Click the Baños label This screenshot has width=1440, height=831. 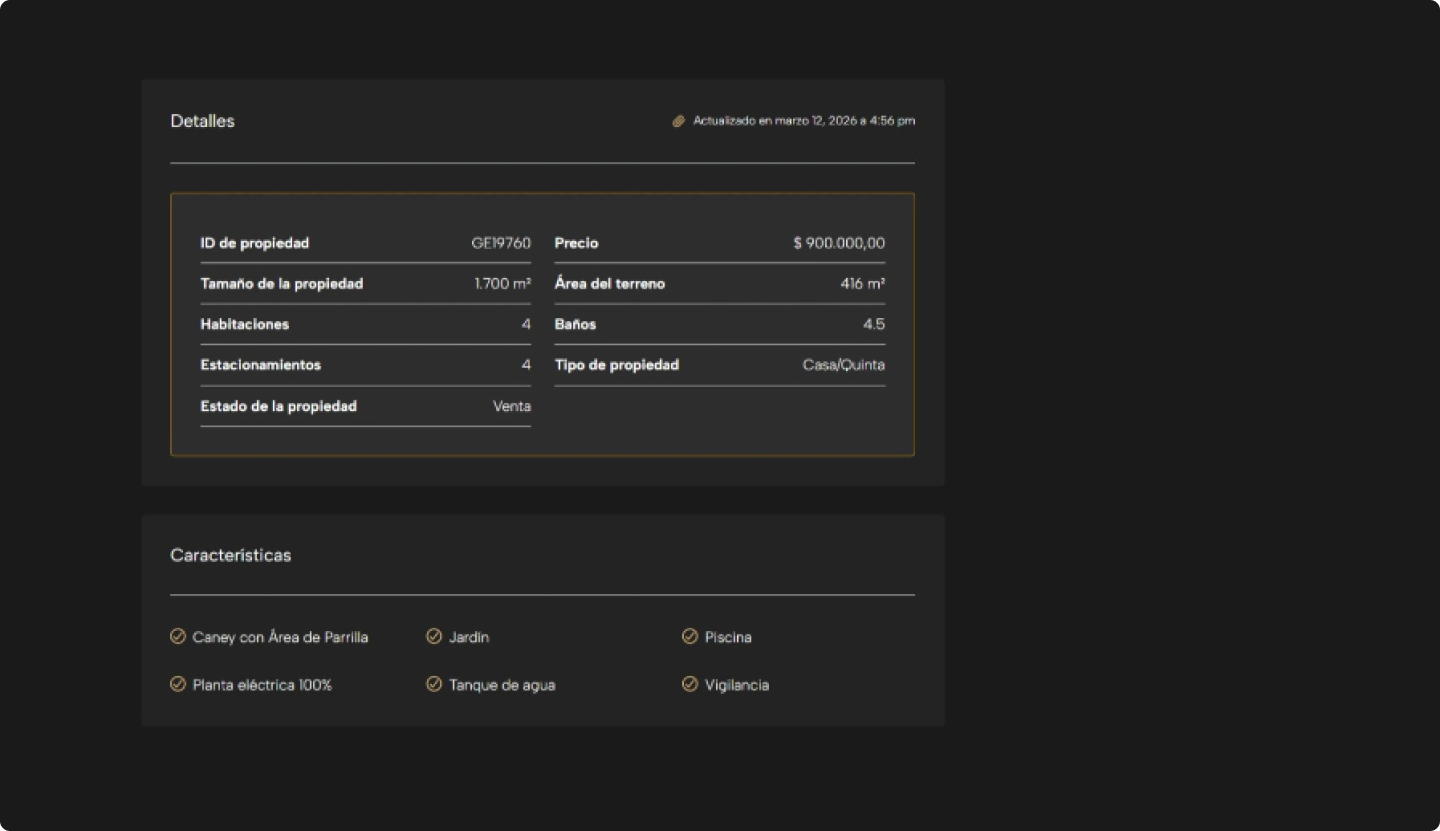point(576,324)
